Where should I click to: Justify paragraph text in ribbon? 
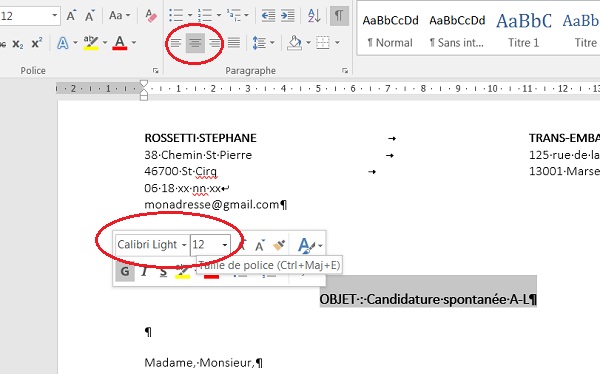click(x=234, y=43)
